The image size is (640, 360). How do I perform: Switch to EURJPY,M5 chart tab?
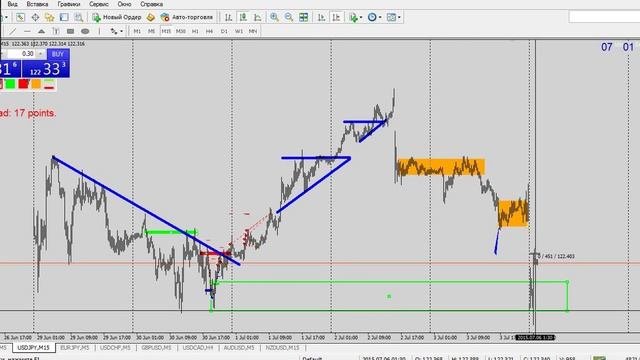[x=75, y=348]
